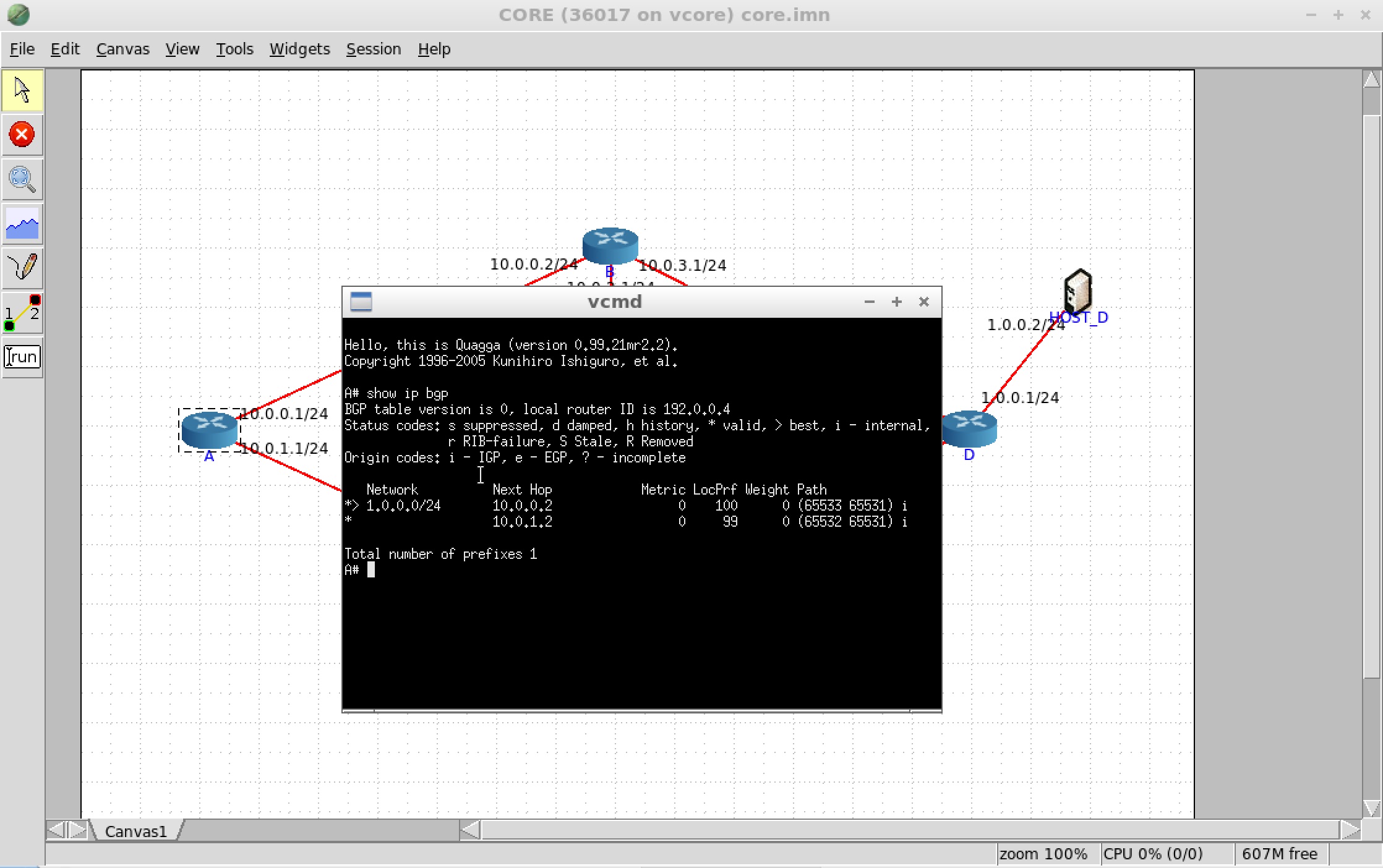Click the 1.0.0.2/24 interface label
This screenshot has height=868, width=1383.
[1026, 325]
